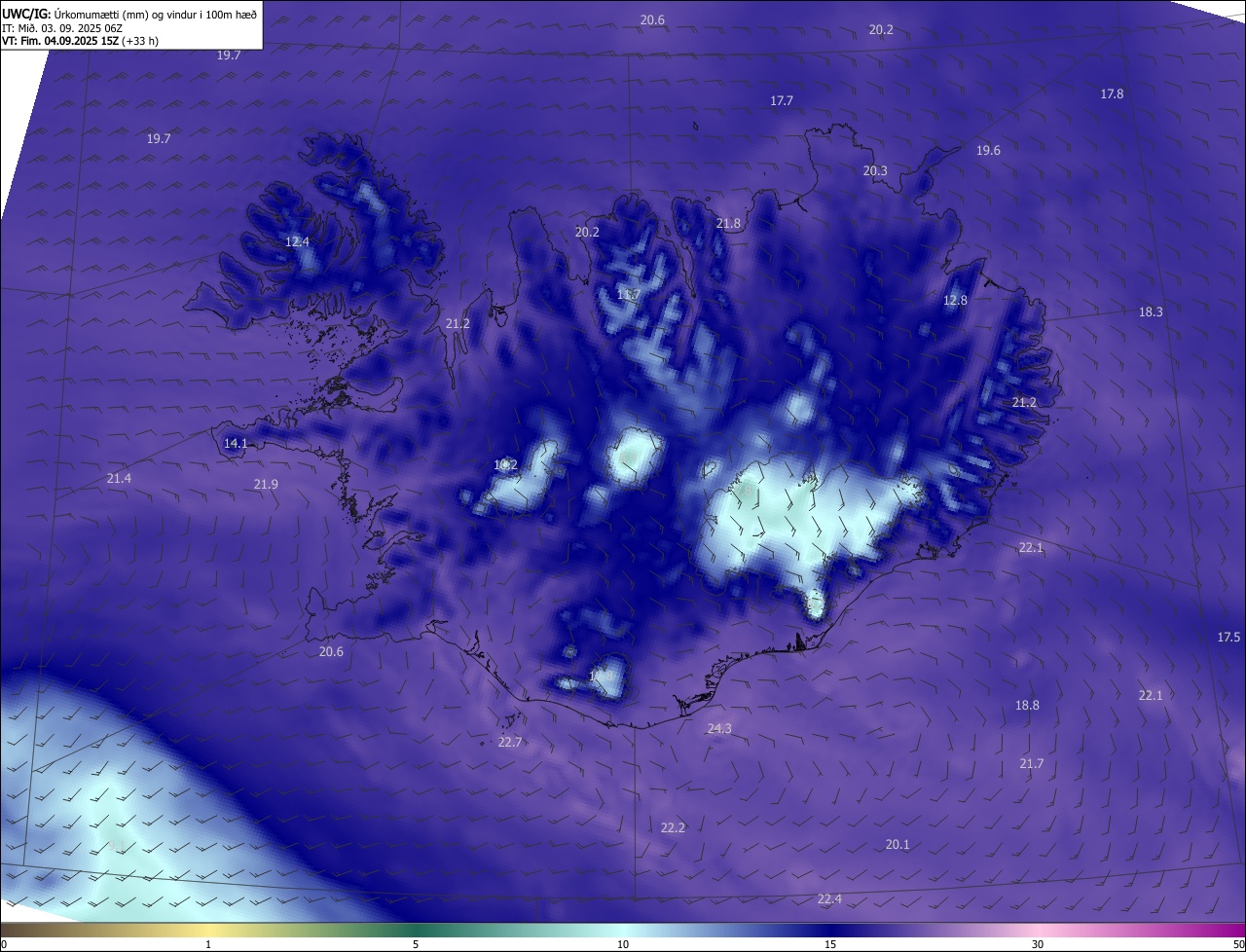Pick the 21.4 value on the map
The width and height of the screenshot is (1246, 952).
119,479
